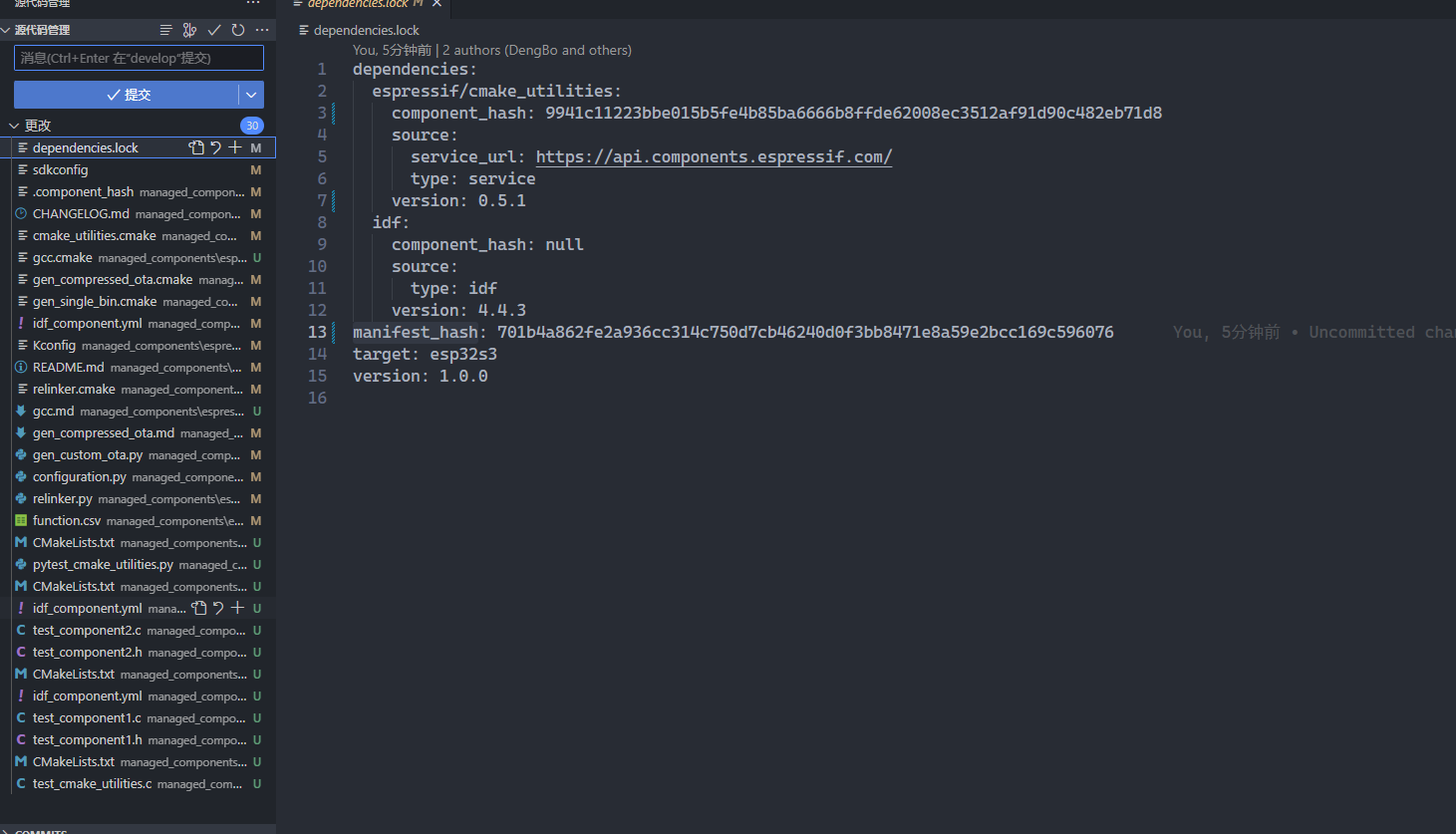1456x834 pixels.
Task: Click the authors codelens above line 1
Action: point(492,50)
